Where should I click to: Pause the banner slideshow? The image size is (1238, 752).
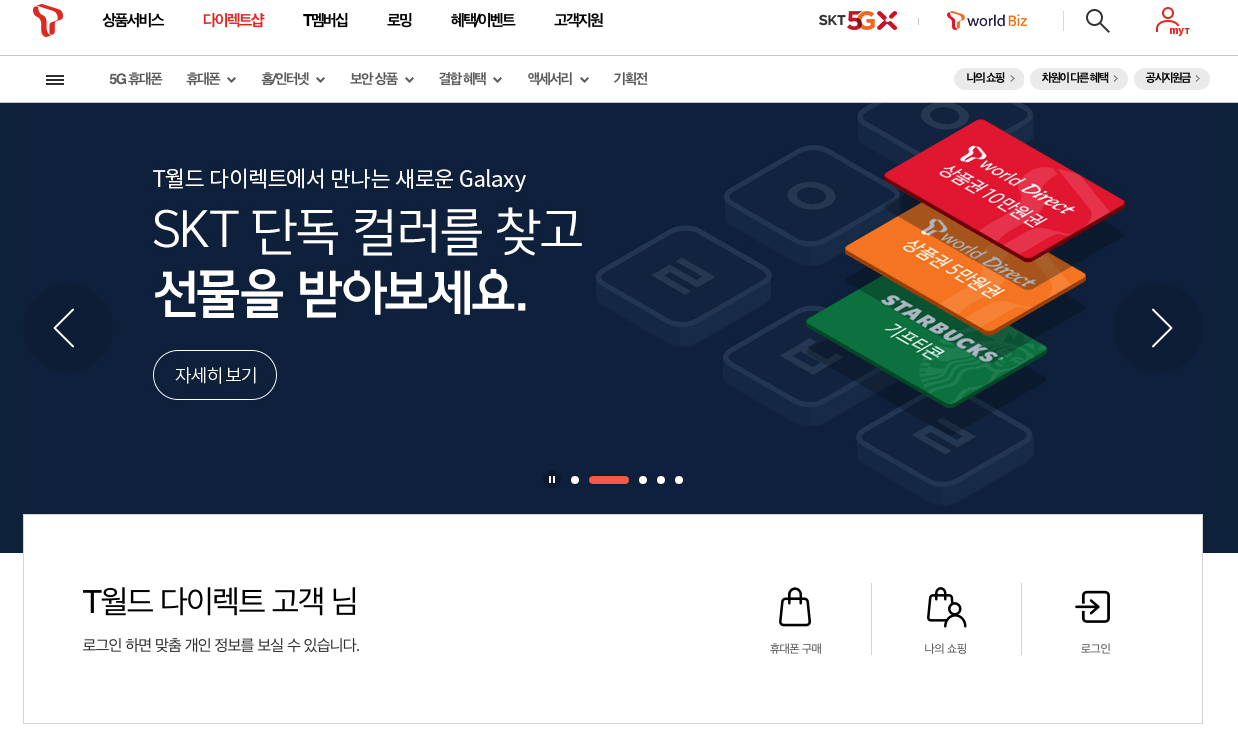(x=552, y=480)
